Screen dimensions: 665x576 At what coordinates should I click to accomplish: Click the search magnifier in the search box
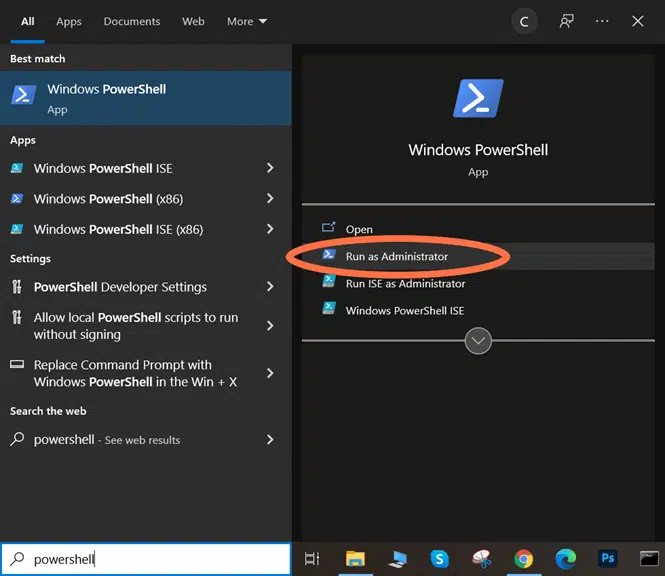(17, 559)
